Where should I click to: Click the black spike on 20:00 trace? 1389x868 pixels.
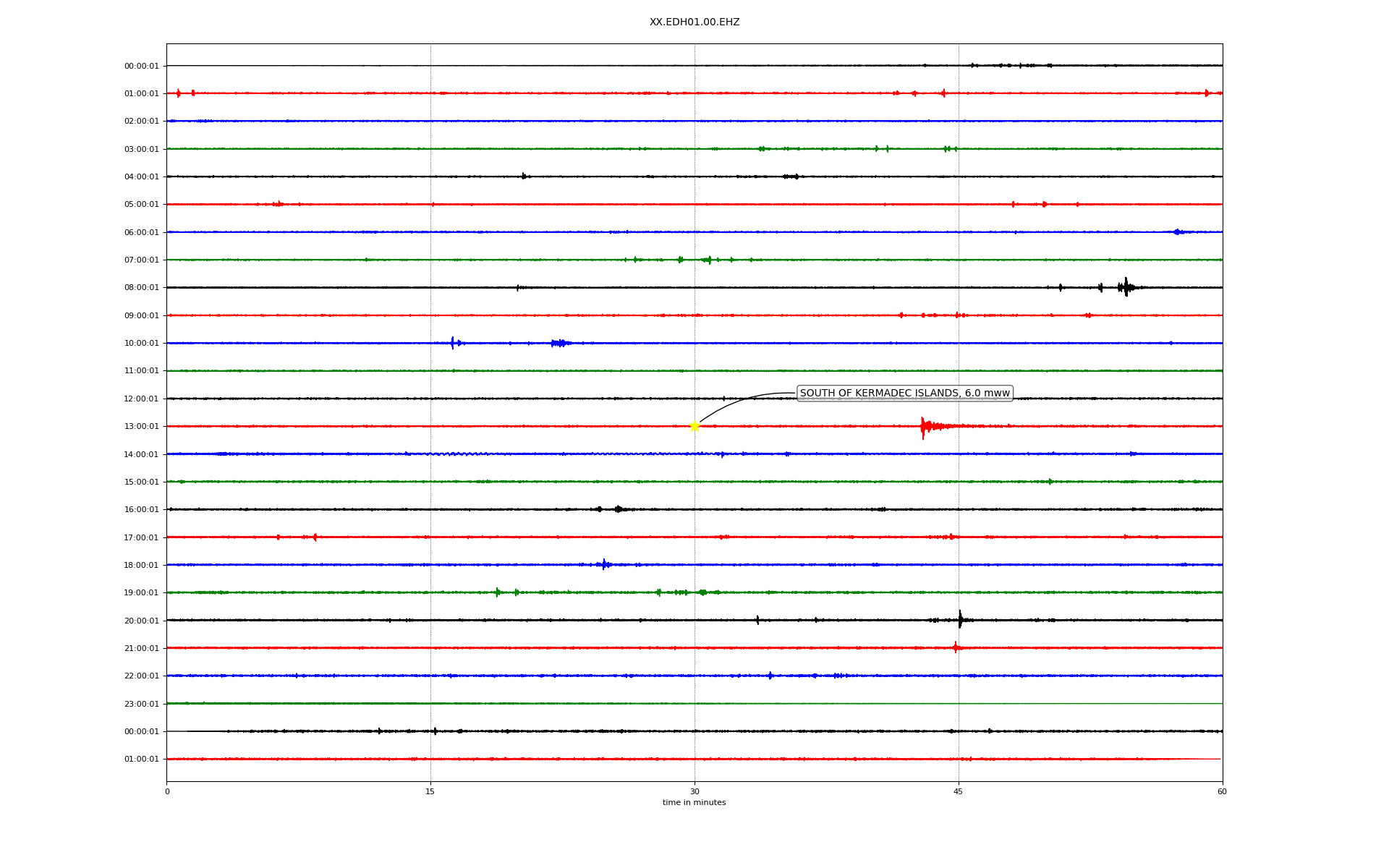pos(960,620)
